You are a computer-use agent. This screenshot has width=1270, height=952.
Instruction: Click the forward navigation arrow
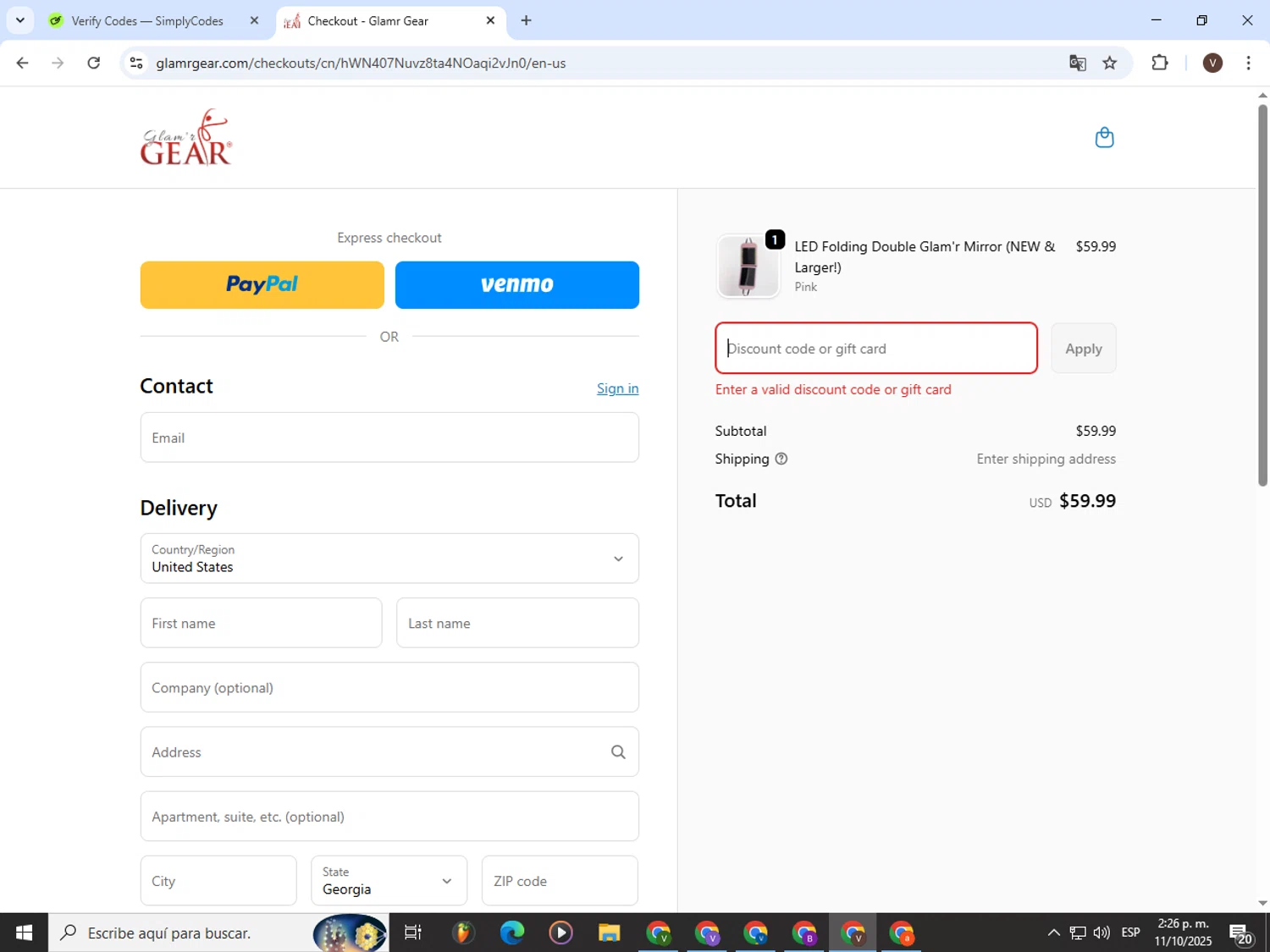pyautogui.click(x=58, y=63)
